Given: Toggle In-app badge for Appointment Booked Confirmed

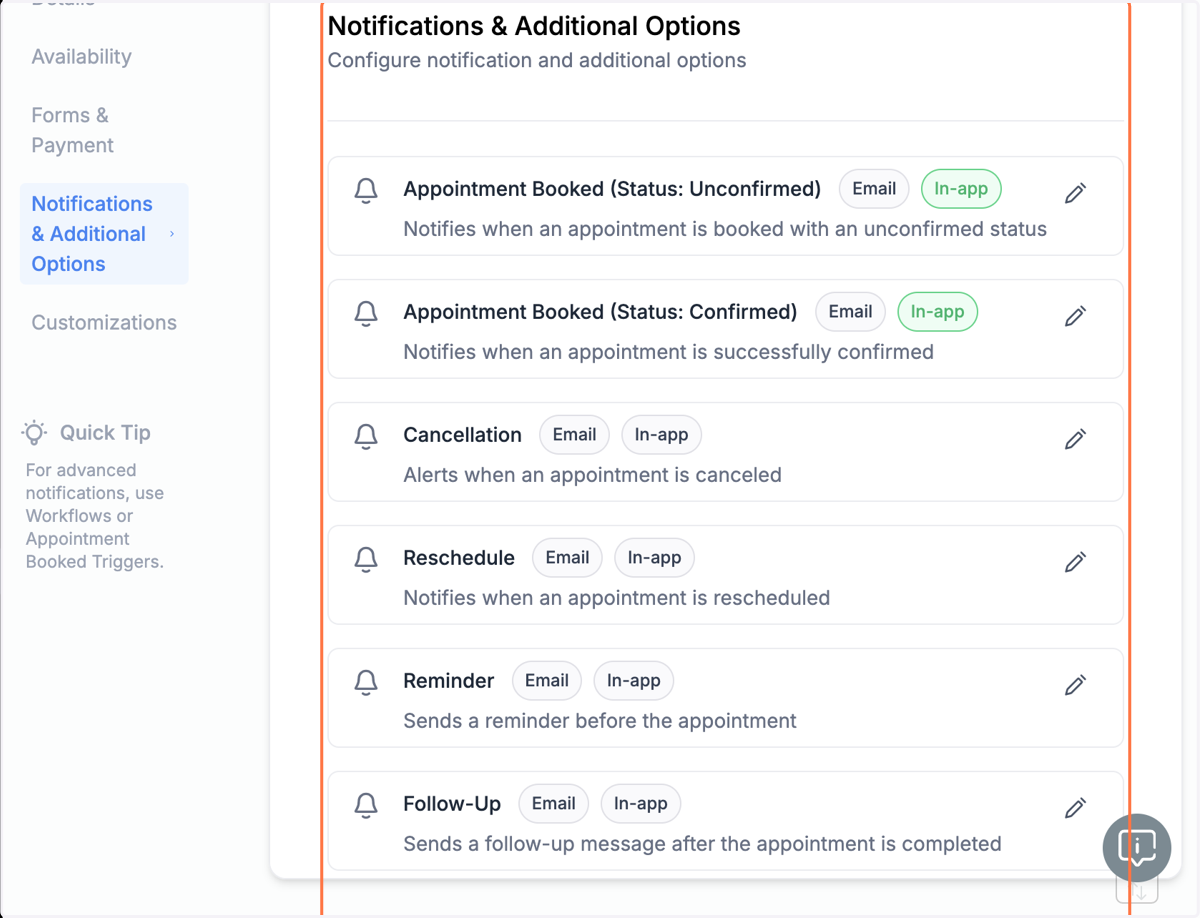Looking at the screenshot, I should click(938, 312).
